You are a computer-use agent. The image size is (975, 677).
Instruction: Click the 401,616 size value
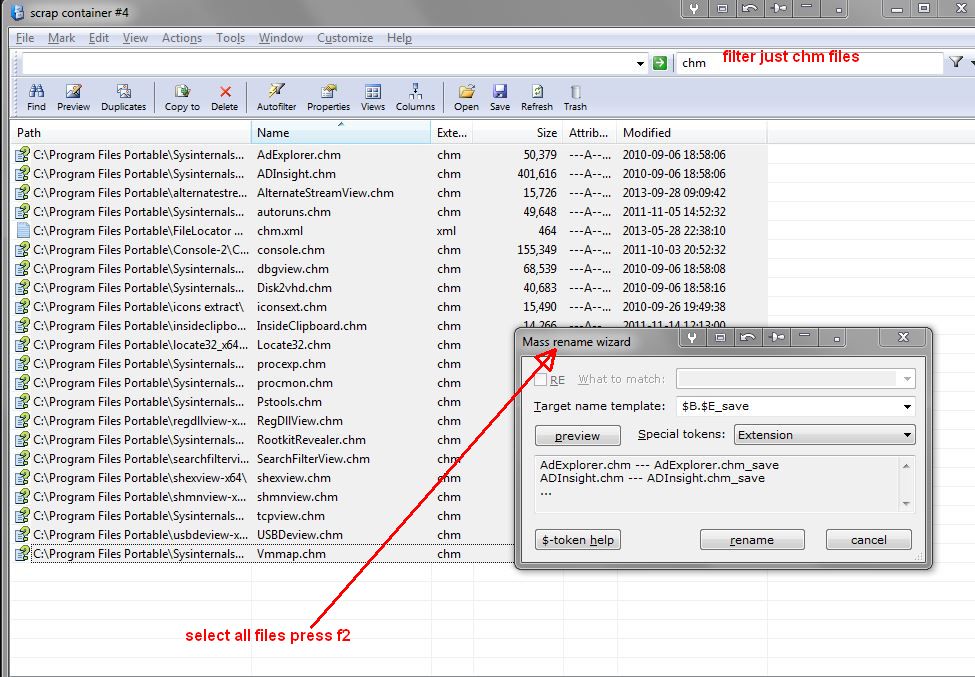(537, 174)
